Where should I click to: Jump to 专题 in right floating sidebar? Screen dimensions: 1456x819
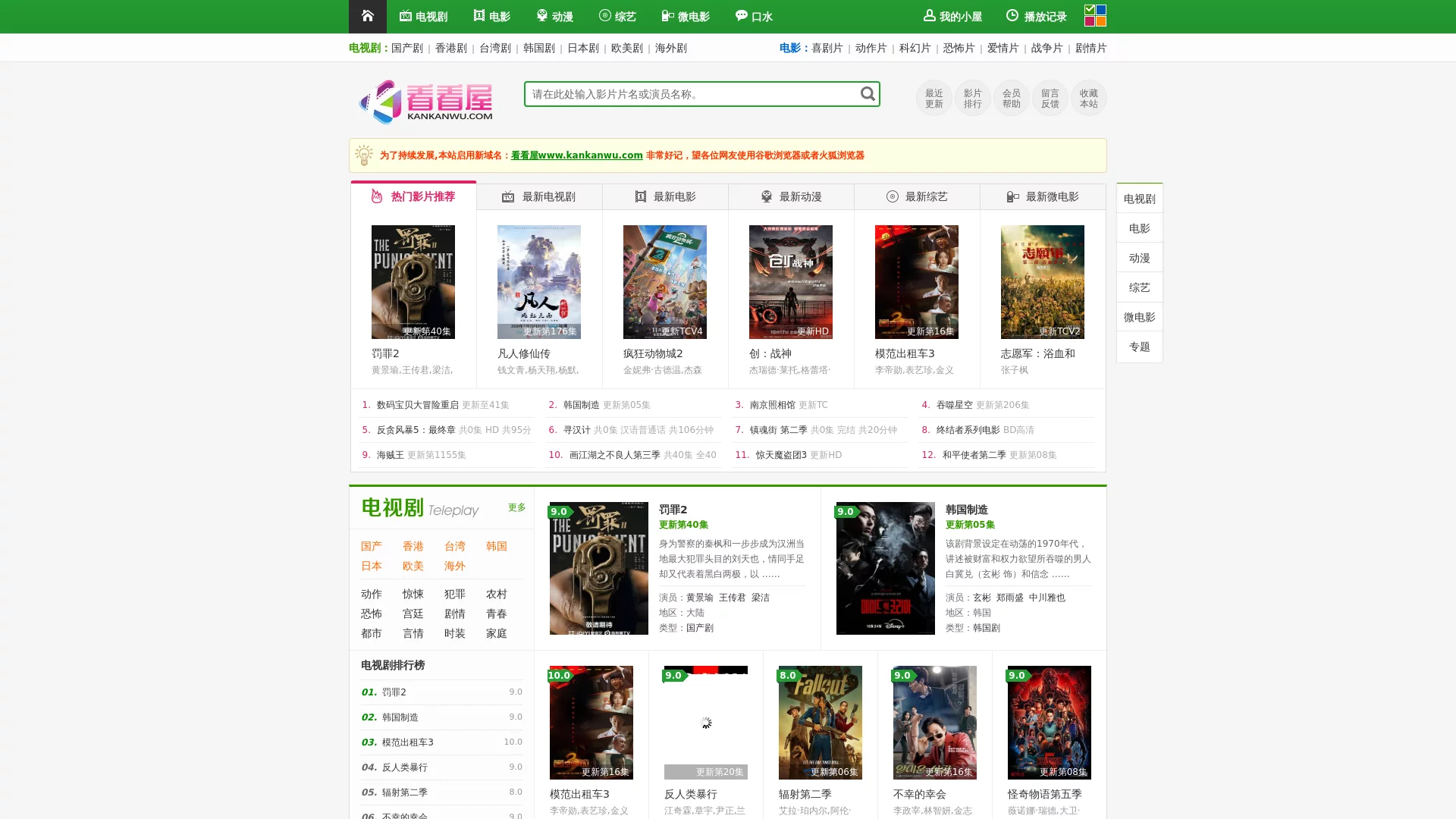[1139, 347]
